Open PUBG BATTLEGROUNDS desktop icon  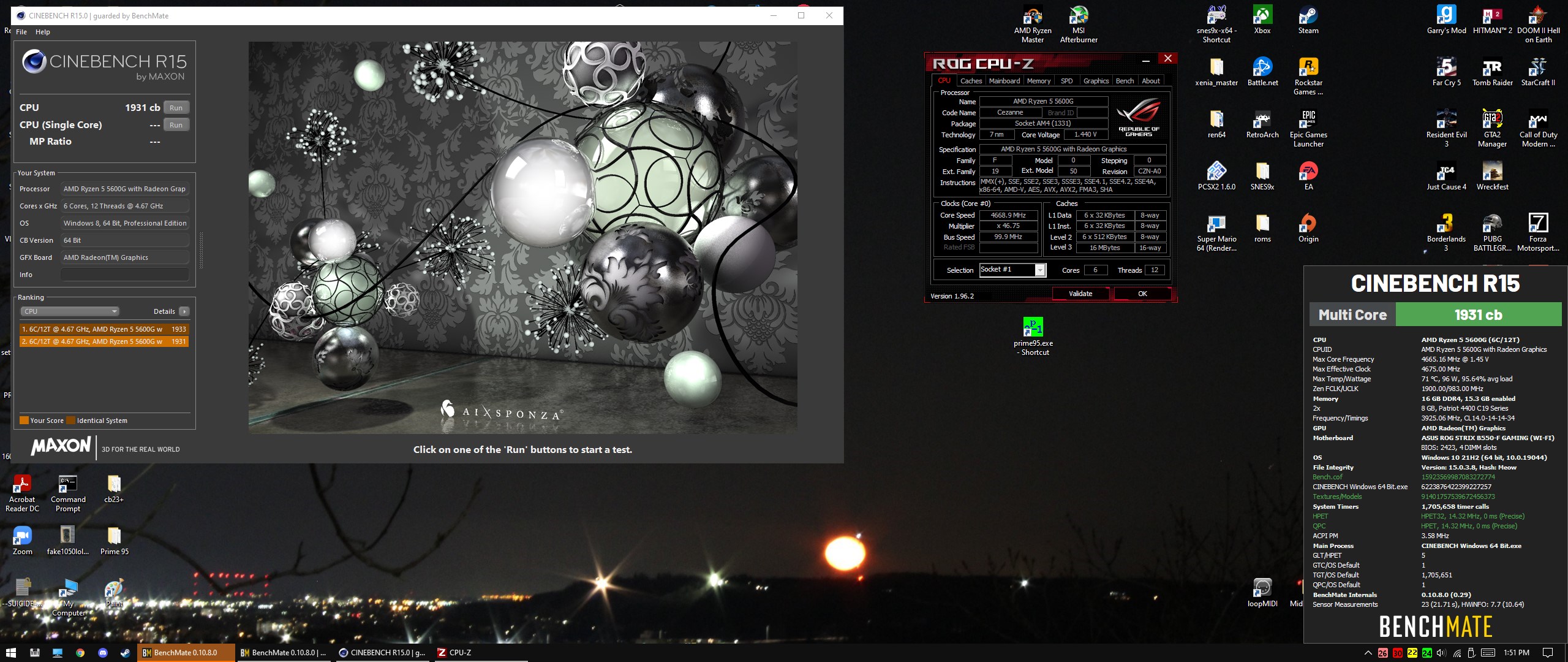pos(1492,232)
